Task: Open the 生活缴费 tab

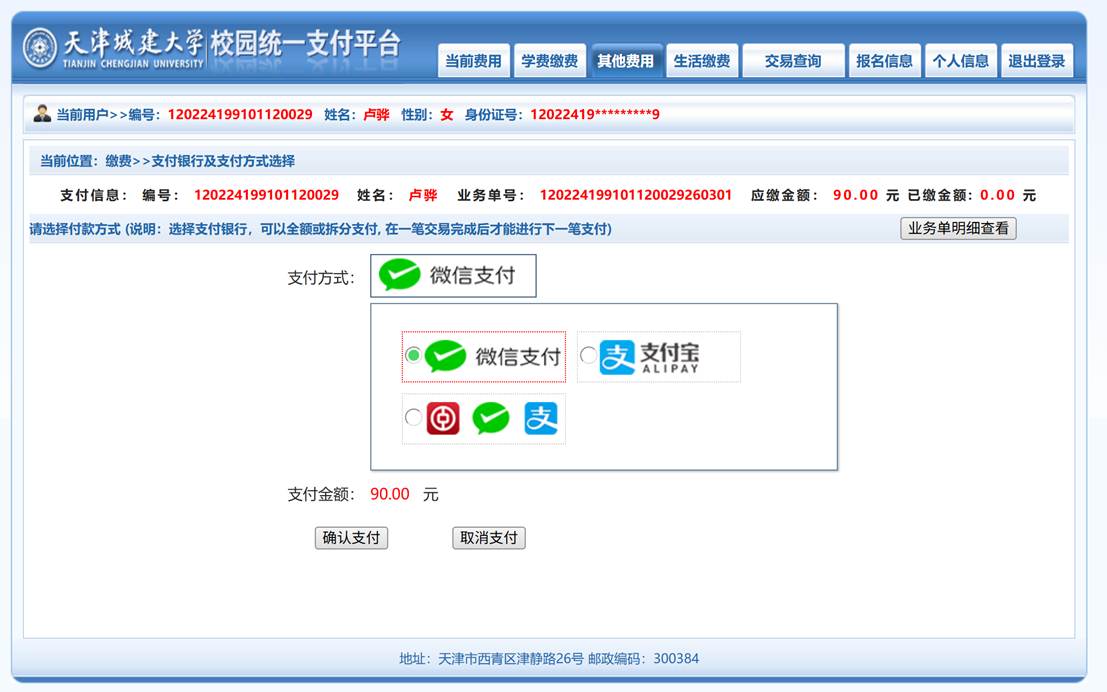Action: click(701, 61)
